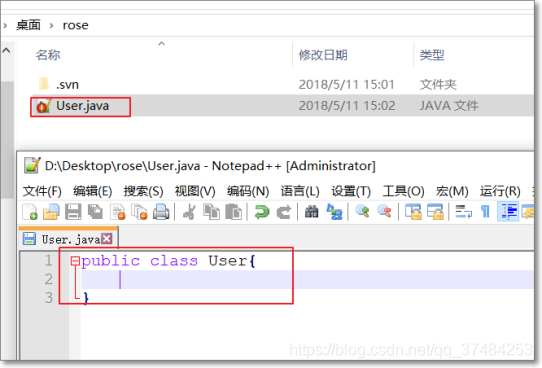Click the Cut scissors icon
The image size is (542, 368).
point(189,211)
